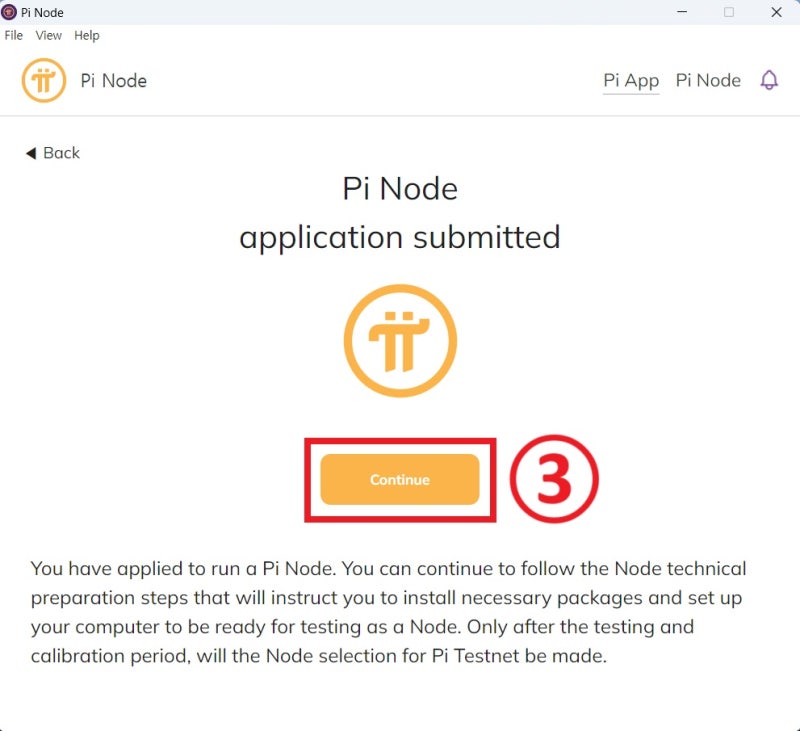
Task: Close the Pi Node application window
Action: click(x=776, y=12)
